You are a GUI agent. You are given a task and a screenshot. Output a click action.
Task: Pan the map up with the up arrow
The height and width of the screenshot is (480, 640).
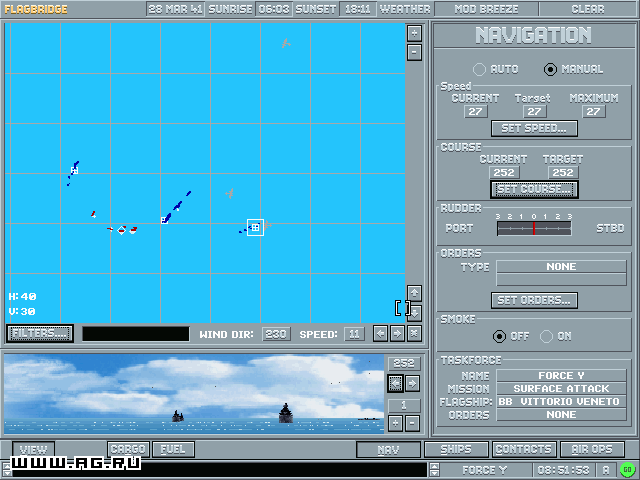(x=414, y=293)
